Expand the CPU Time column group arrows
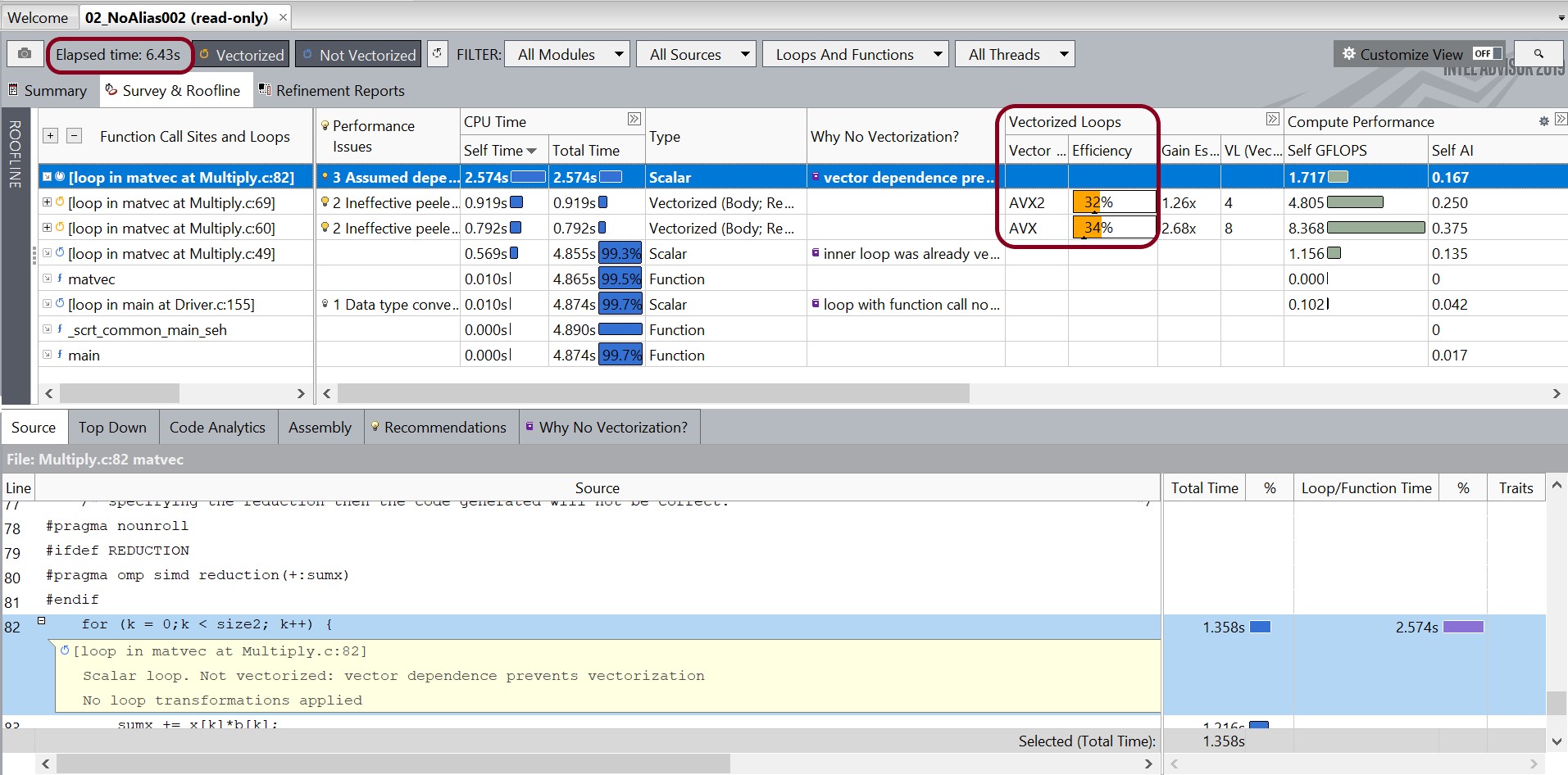 click(634, 120)
